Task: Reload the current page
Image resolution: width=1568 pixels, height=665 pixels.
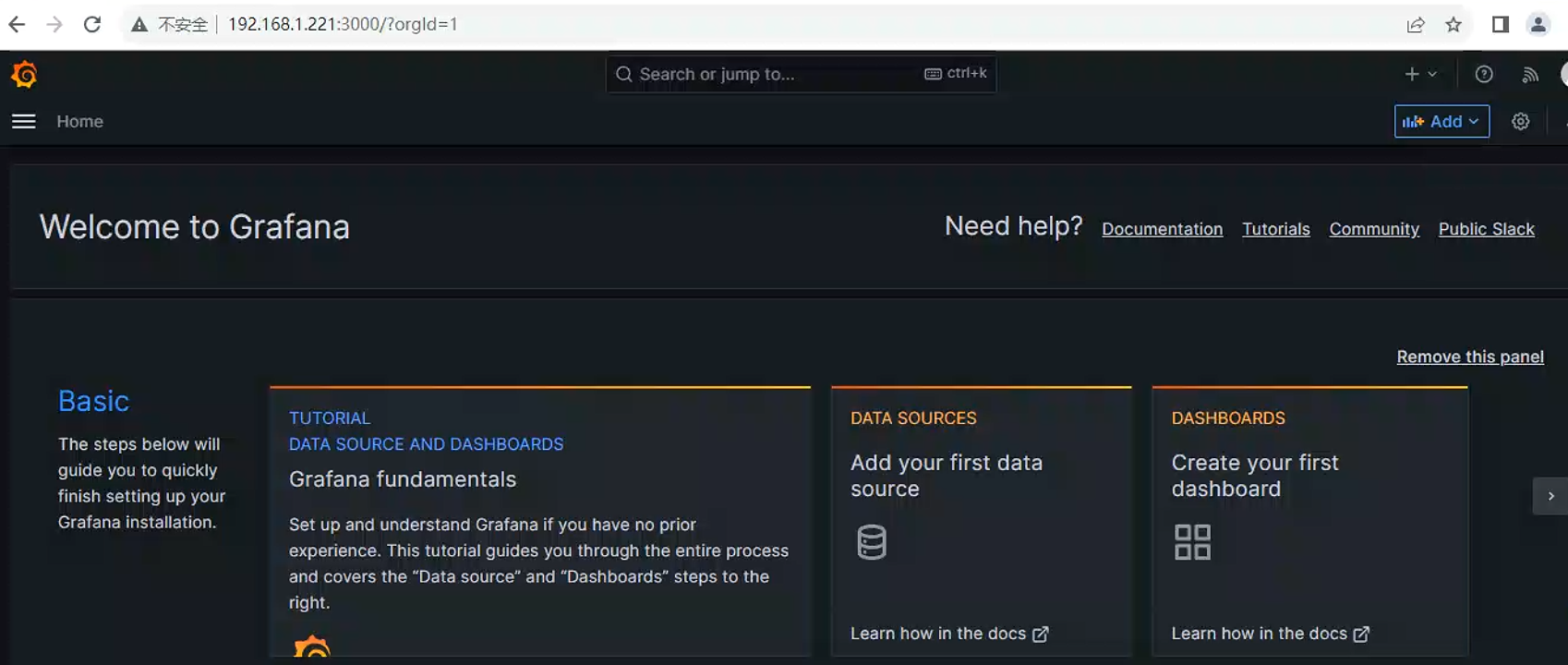Action: [x=92, y=24]
